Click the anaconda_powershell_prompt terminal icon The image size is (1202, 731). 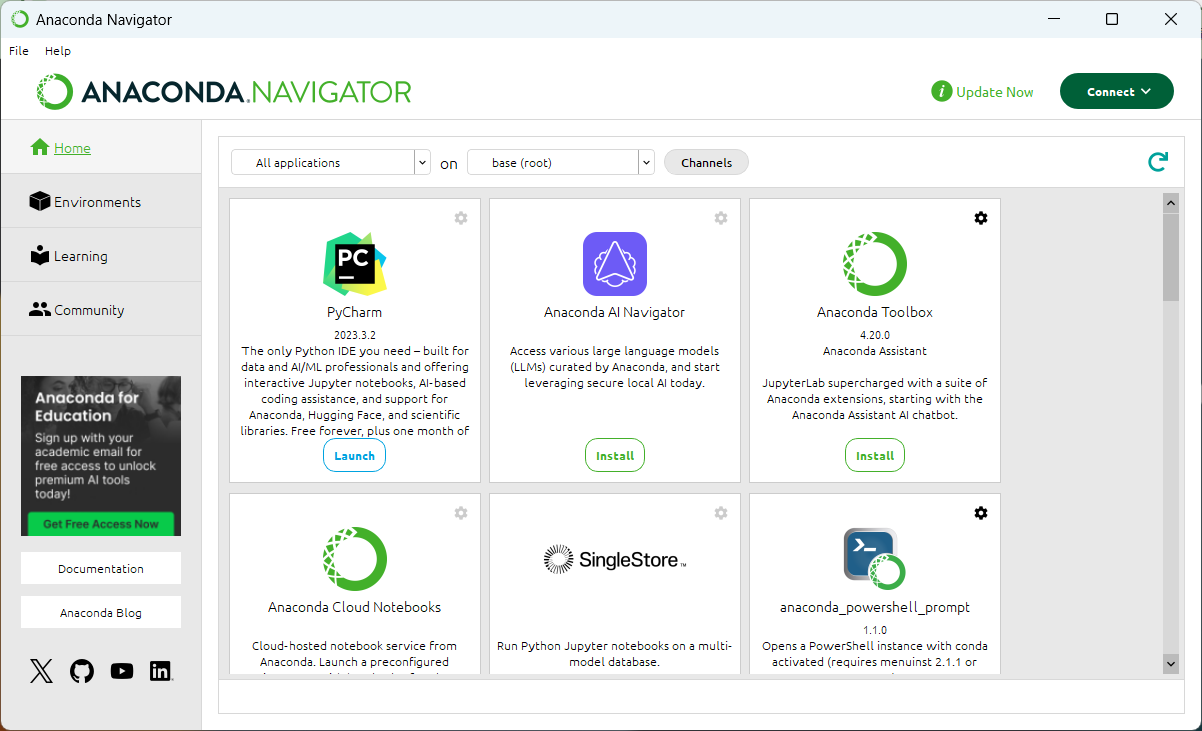(x=875, y=559)
